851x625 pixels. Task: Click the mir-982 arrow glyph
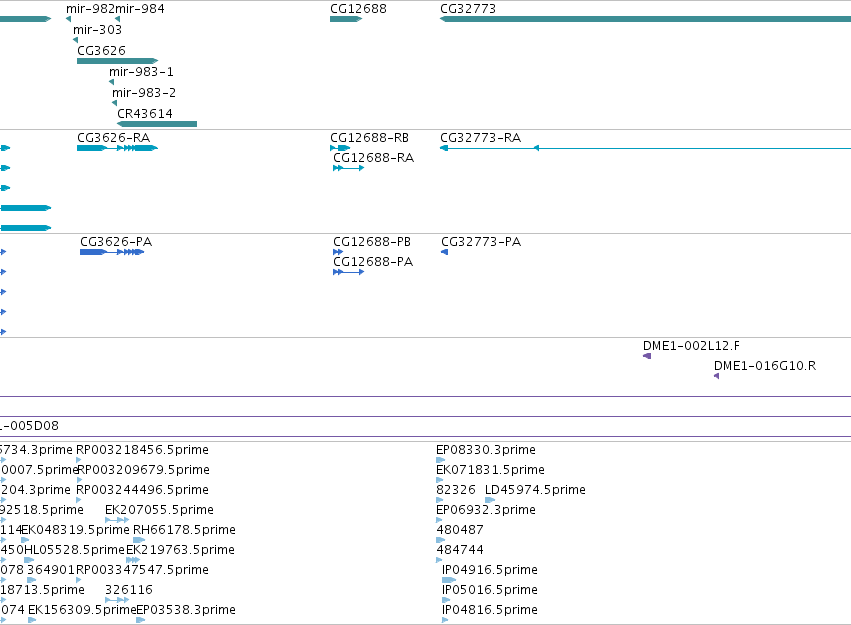68,19
